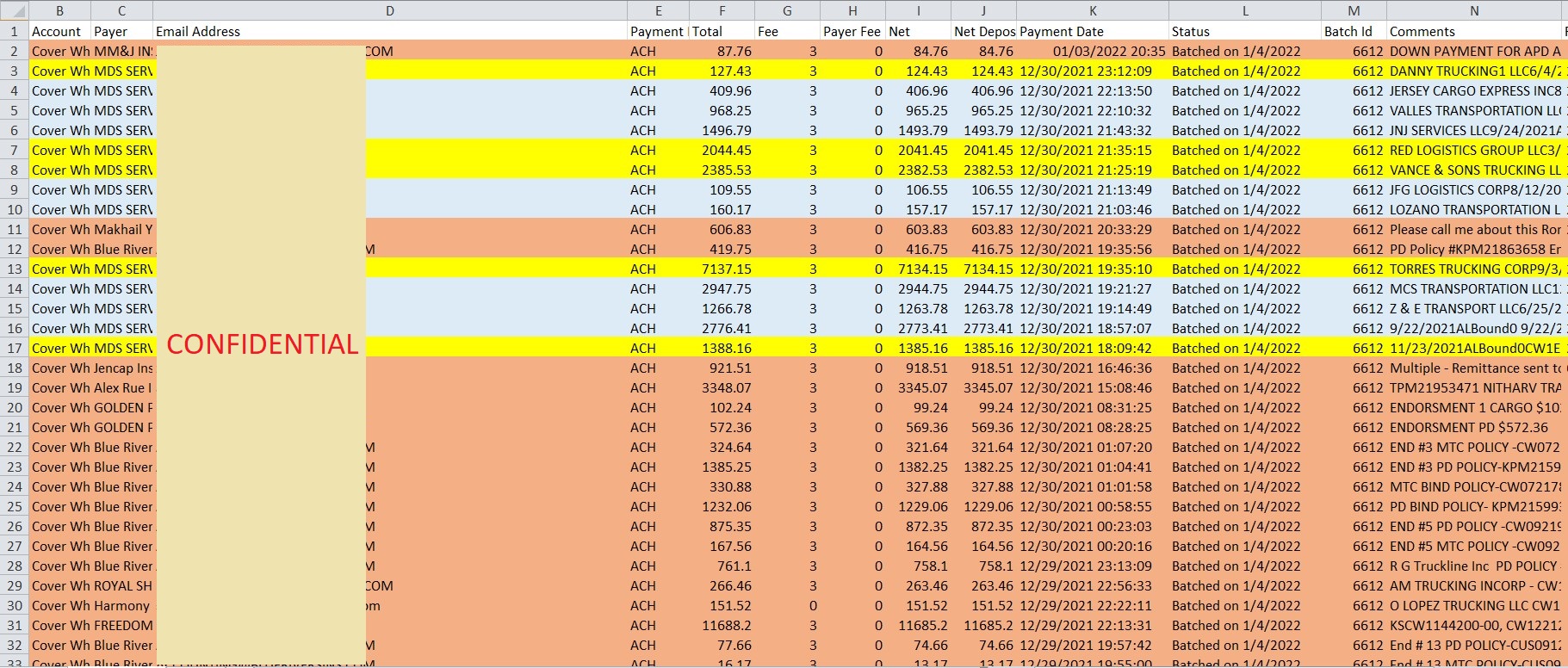Select row 13 header

tap(15, 269)
